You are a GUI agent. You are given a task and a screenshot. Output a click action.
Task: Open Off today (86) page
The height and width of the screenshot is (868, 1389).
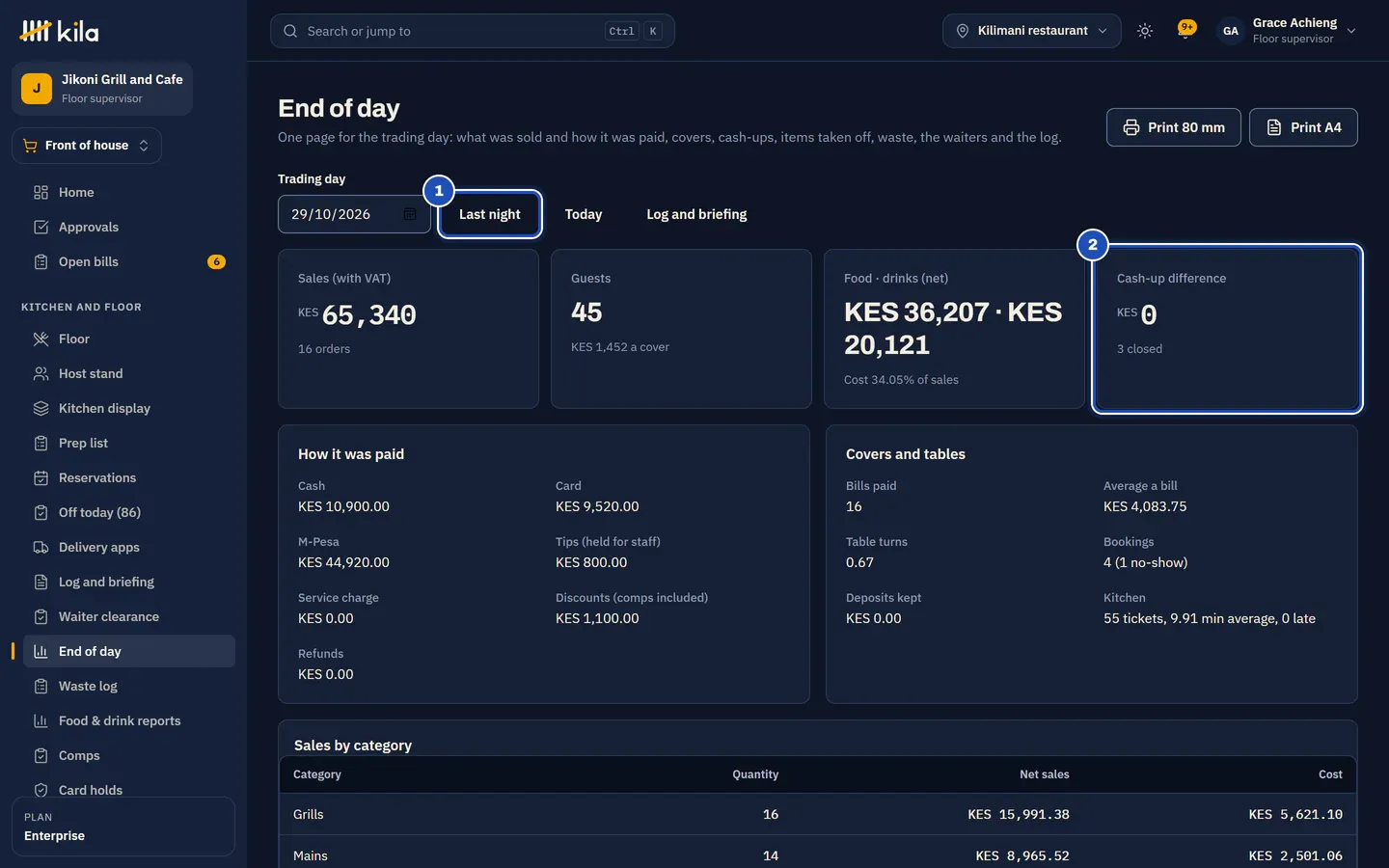(129, 512)
